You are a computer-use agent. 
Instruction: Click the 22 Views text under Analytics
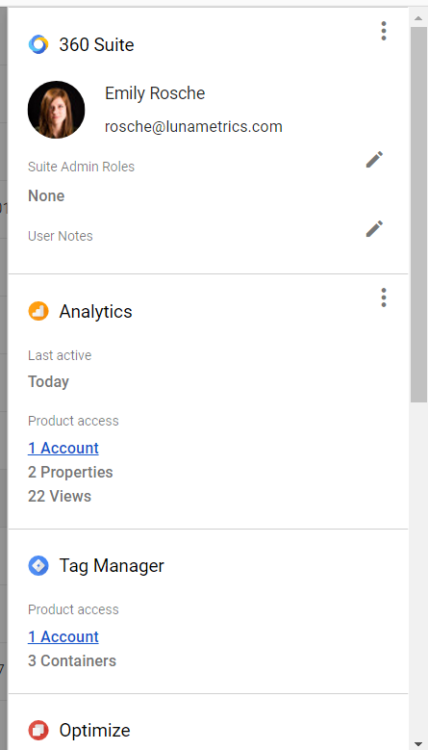click(x=59, y=496)
